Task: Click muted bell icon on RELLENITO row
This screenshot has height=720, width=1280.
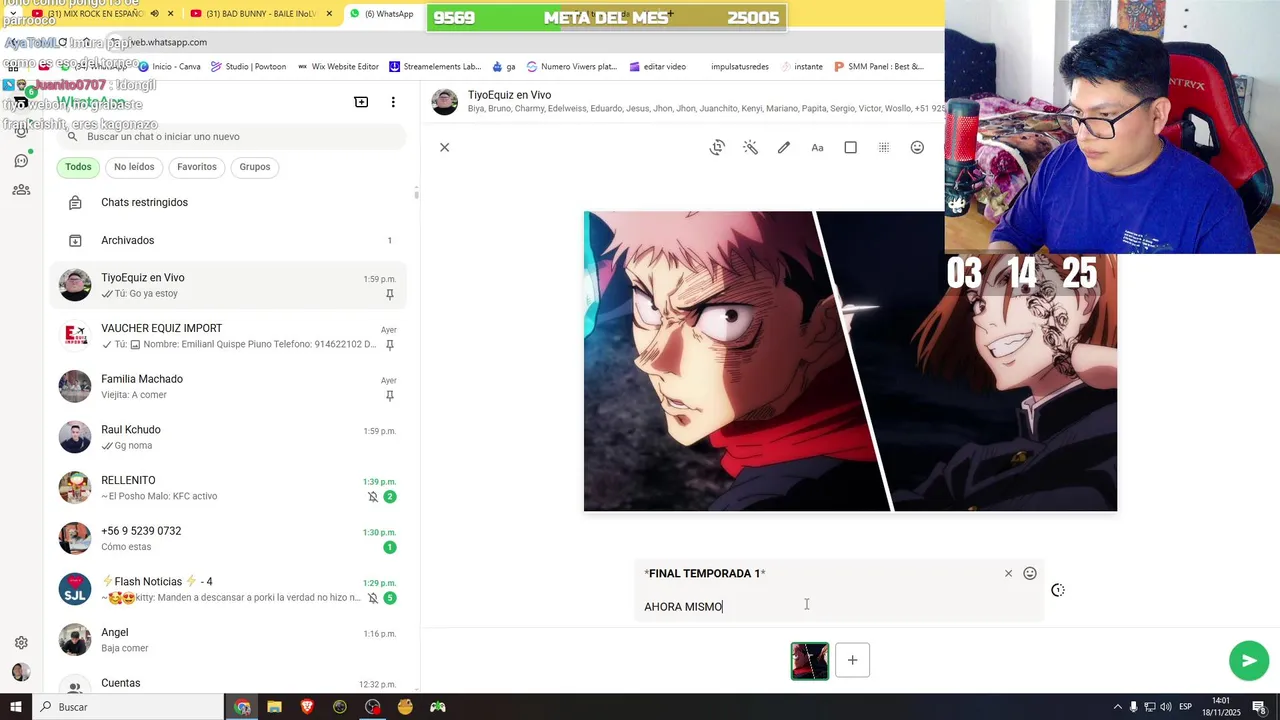Action: pos(373,497)
